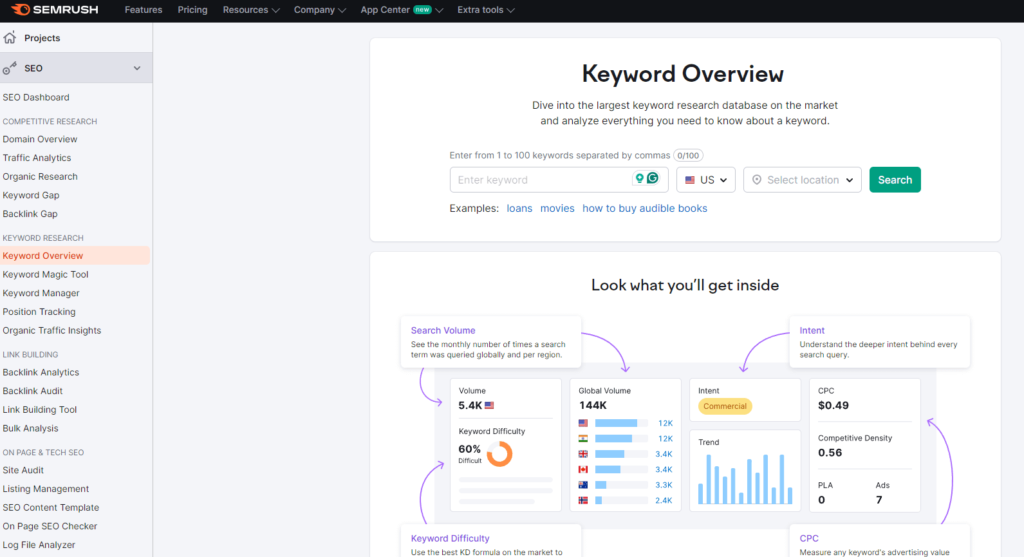Click the green location pin icon in the keyword field
The width and height of the screenshot is (1024, 557).
coord(640,178)
